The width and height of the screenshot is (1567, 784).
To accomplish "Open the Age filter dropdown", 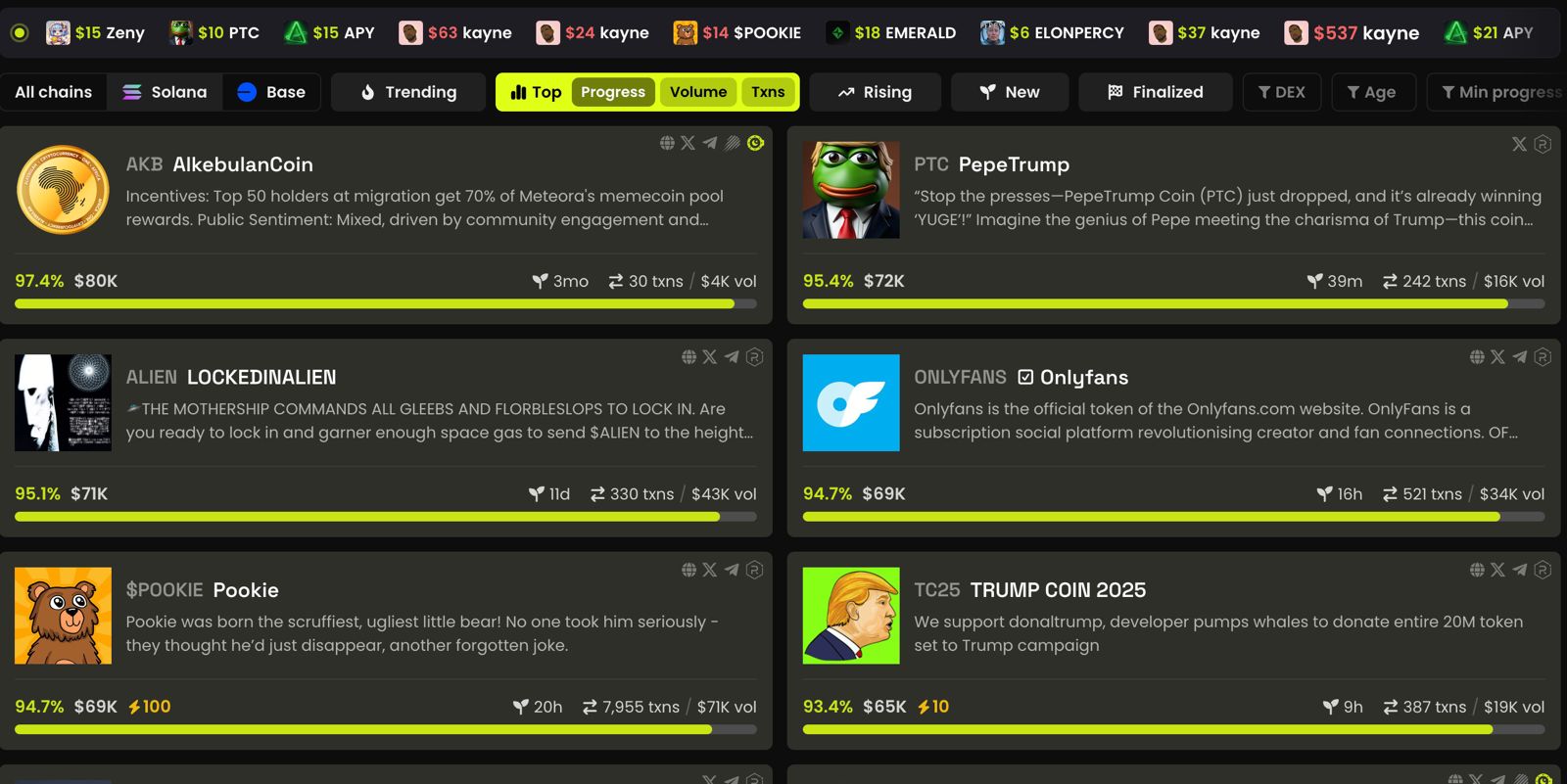I will [1371, 92].
